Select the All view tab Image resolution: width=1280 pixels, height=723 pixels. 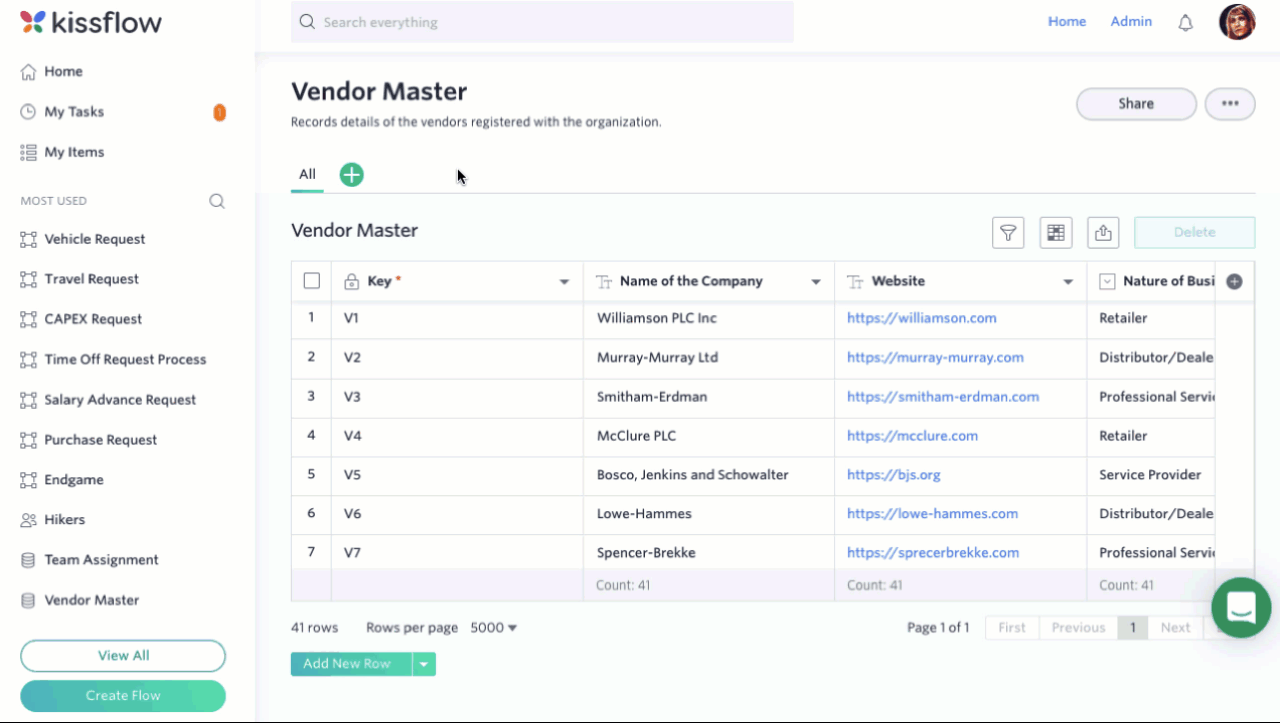(x=307, y=174)
